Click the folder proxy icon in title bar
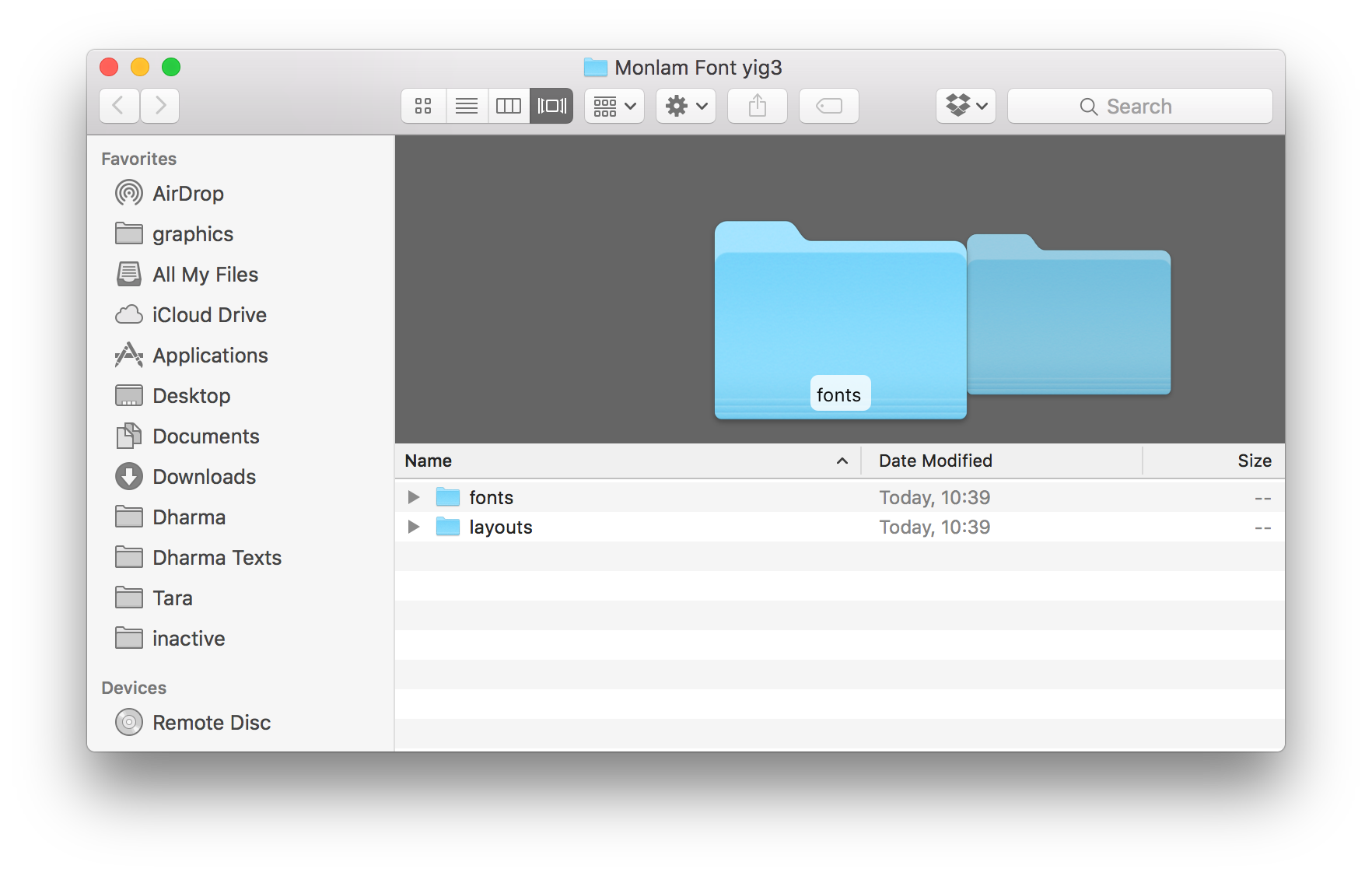The width and height of the screenshot is (1372, 876). coord(596,68)
